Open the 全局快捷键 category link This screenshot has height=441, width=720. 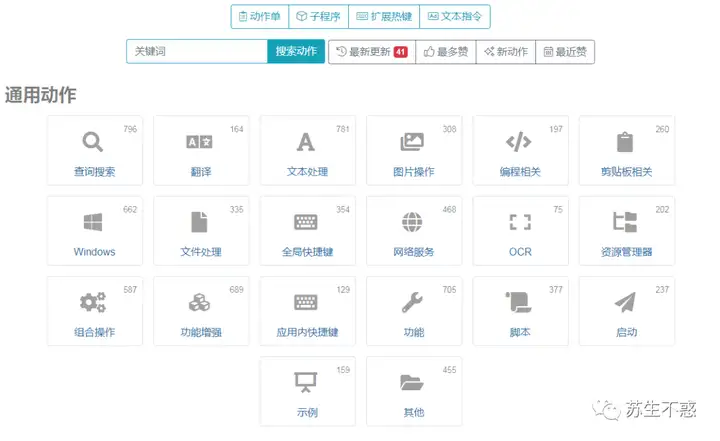click(x=308, y=252)
